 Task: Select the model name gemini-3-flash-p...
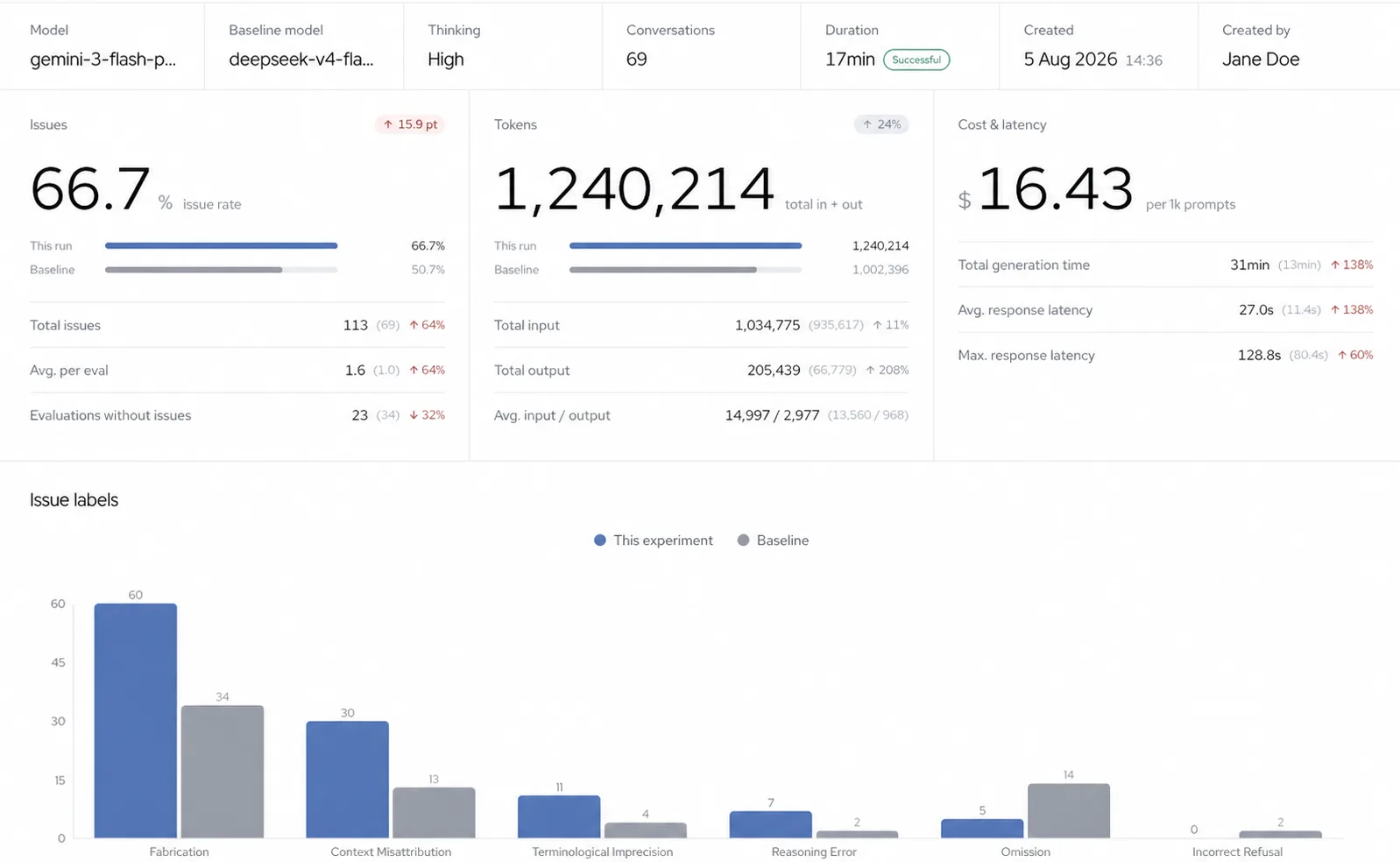pyautogui.click(x=103, y=60)
